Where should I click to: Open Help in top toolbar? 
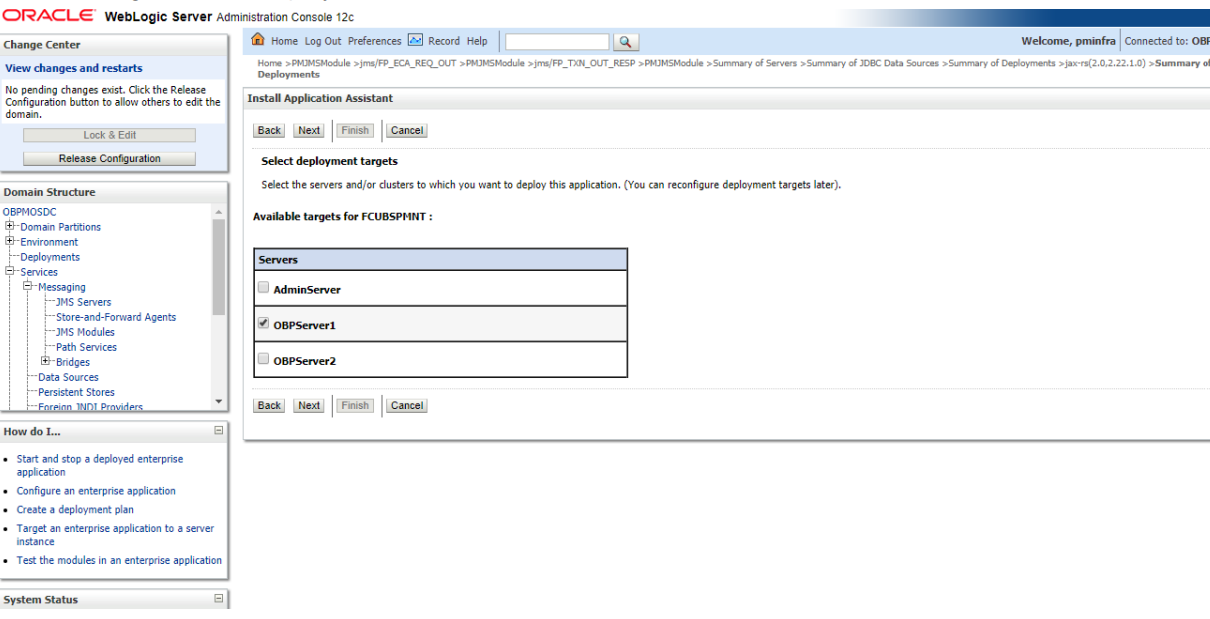pyautogui.click(x=477, y=41)
